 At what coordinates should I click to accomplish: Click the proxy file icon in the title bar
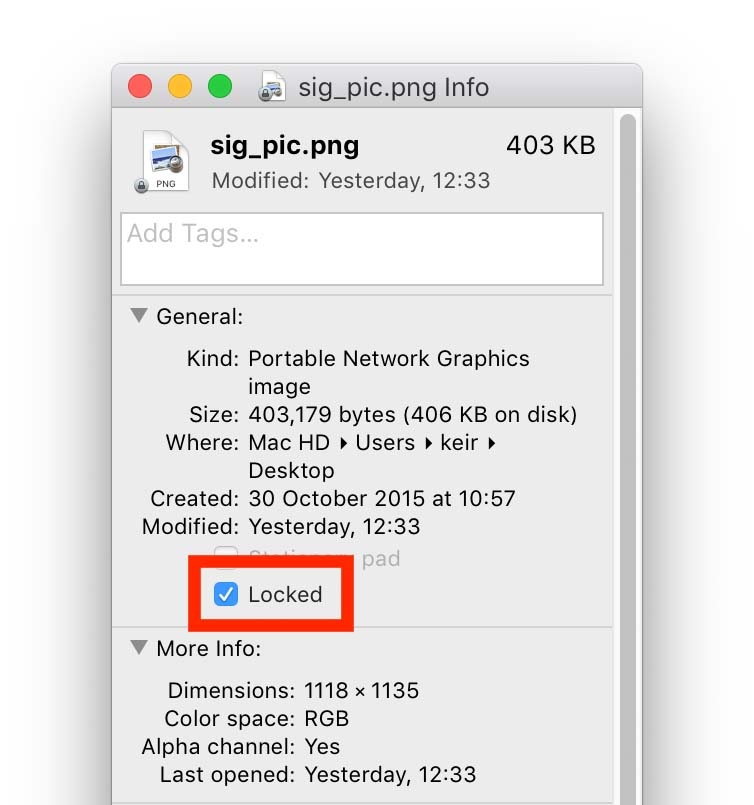coord(271,87)
